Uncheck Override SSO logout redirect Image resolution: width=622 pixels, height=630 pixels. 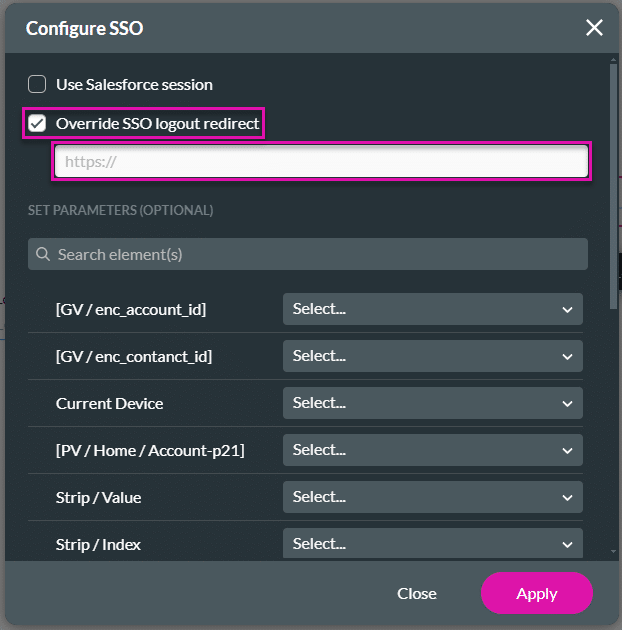[37, 123]
